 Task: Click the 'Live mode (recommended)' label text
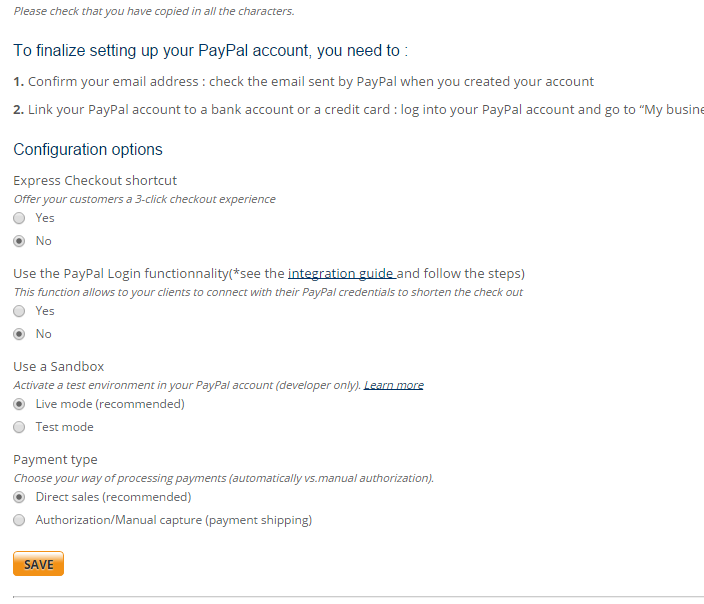(110, 404)
